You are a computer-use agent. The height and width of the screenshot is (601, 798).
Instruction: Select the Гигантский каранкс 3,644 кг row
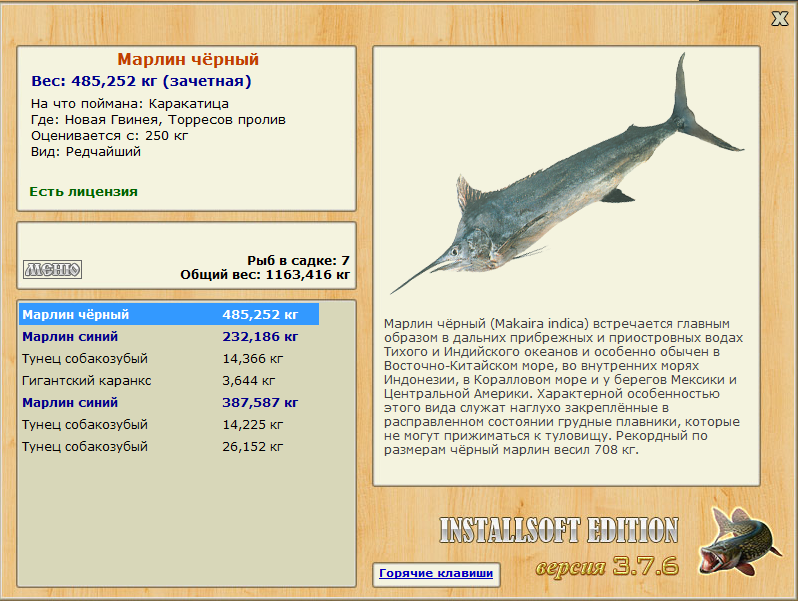(x=169, y=381)
